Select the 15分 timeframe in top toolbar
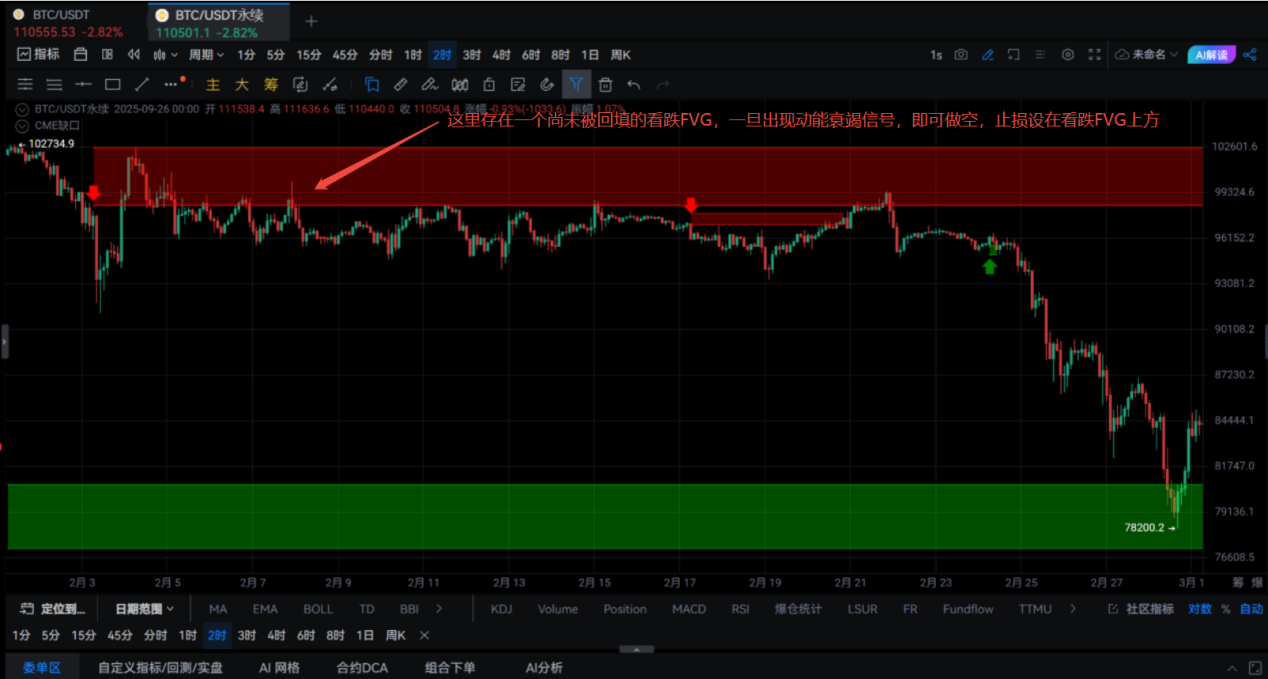This screenshot has width=1268, height=679. pos(309,55)
